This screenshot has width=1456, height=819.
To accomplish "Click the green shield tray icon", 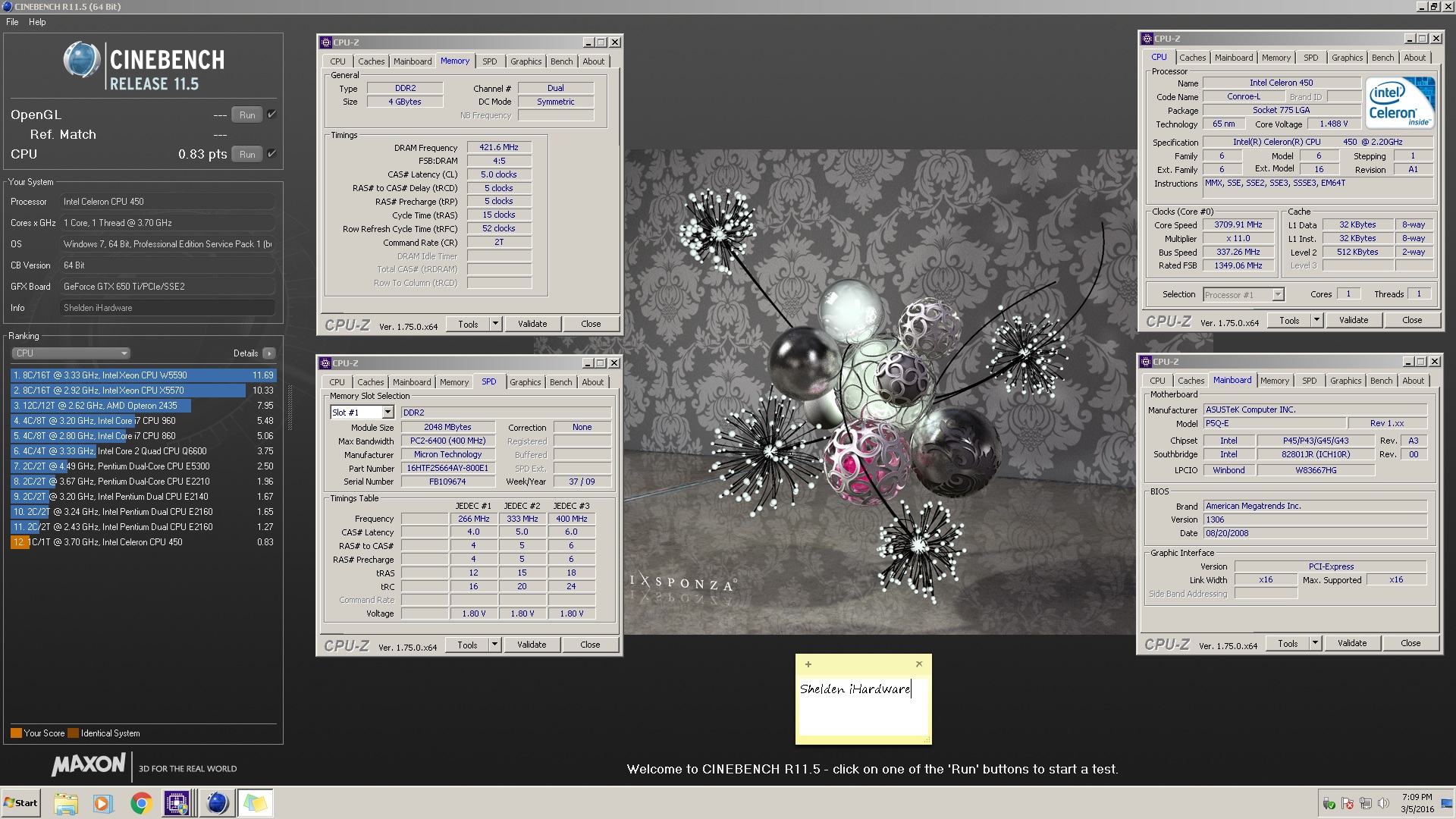I will pyautogui.click(x=1329, y=804).
